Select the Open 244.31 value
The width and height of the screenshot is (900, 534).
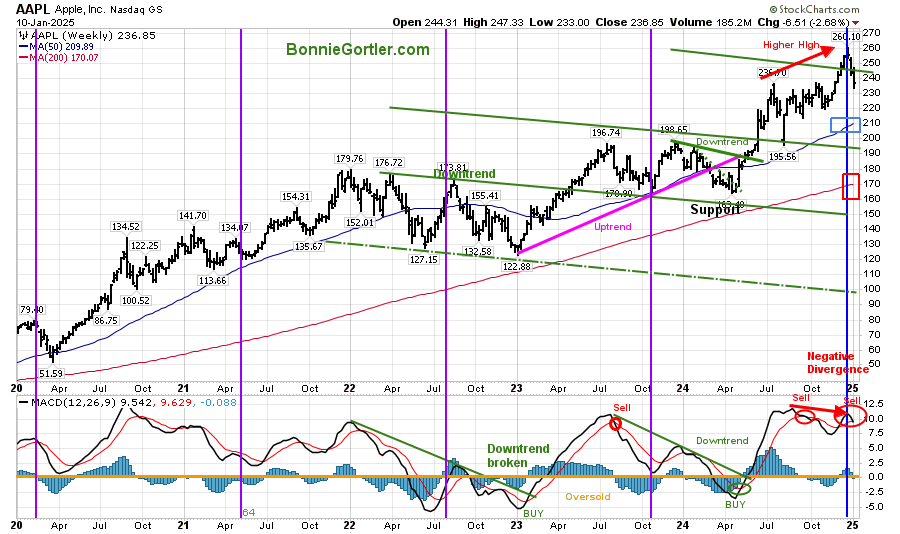point(425,22)
